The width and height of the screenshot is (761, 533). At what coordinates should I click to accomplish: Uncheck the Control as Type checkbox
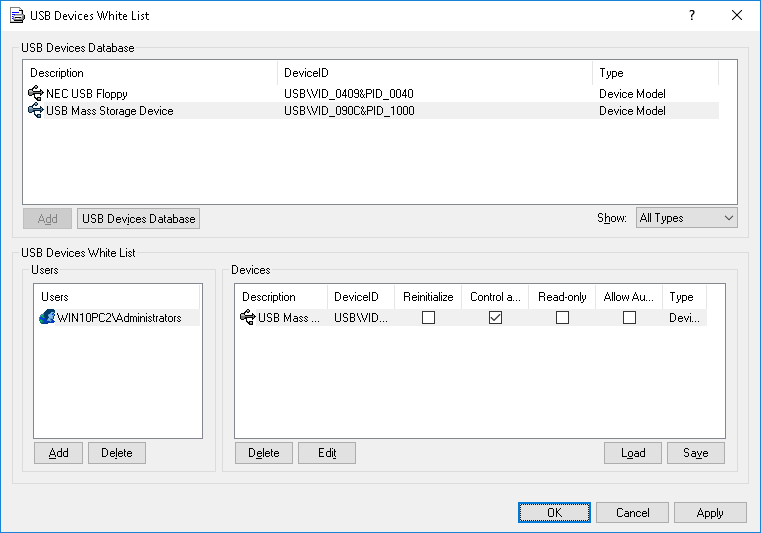495,318
